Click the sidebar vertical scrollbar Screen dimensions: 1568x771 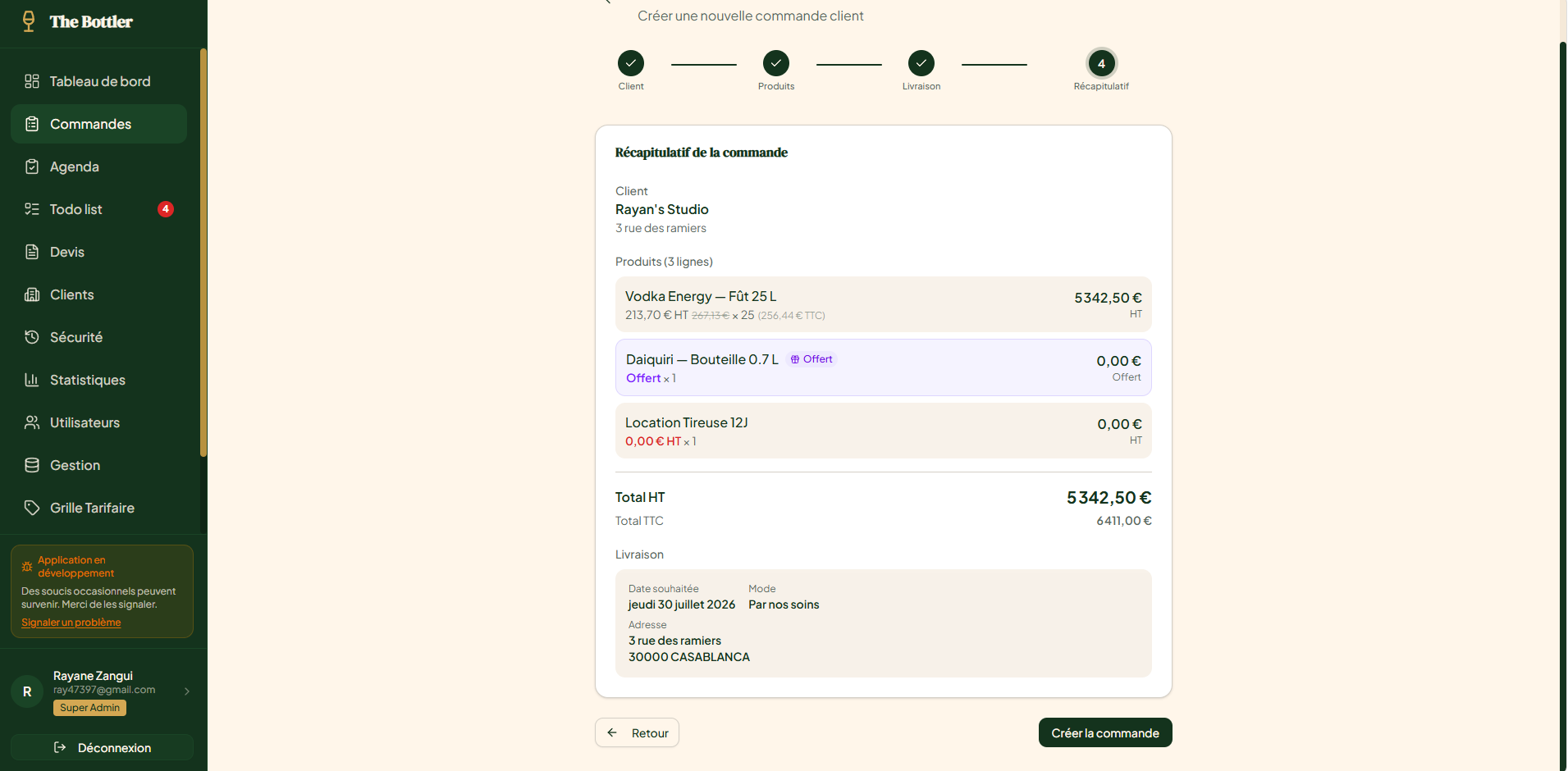tap(203, 252)
